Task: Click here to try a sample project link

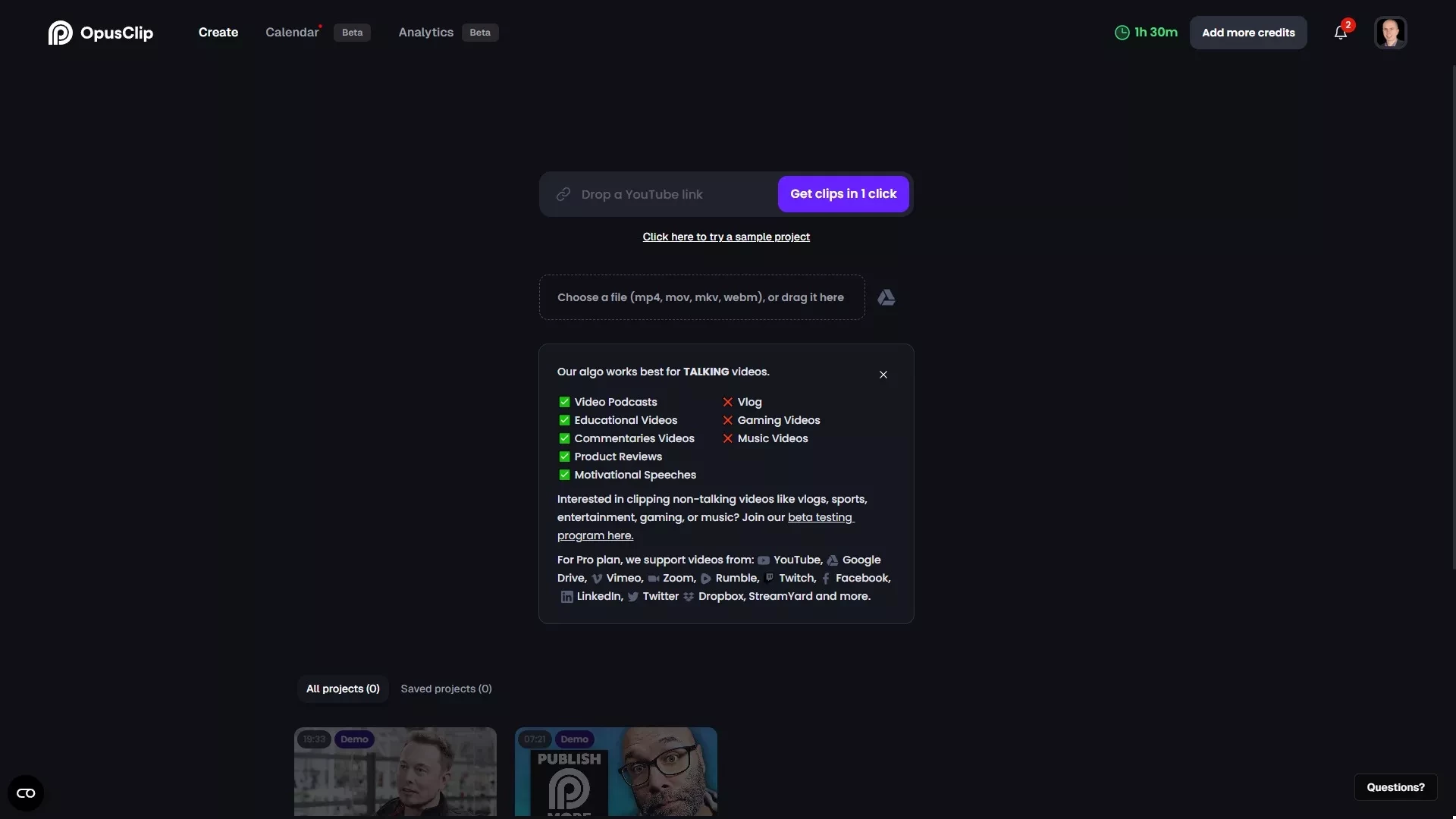Action: tap(726, 237)
